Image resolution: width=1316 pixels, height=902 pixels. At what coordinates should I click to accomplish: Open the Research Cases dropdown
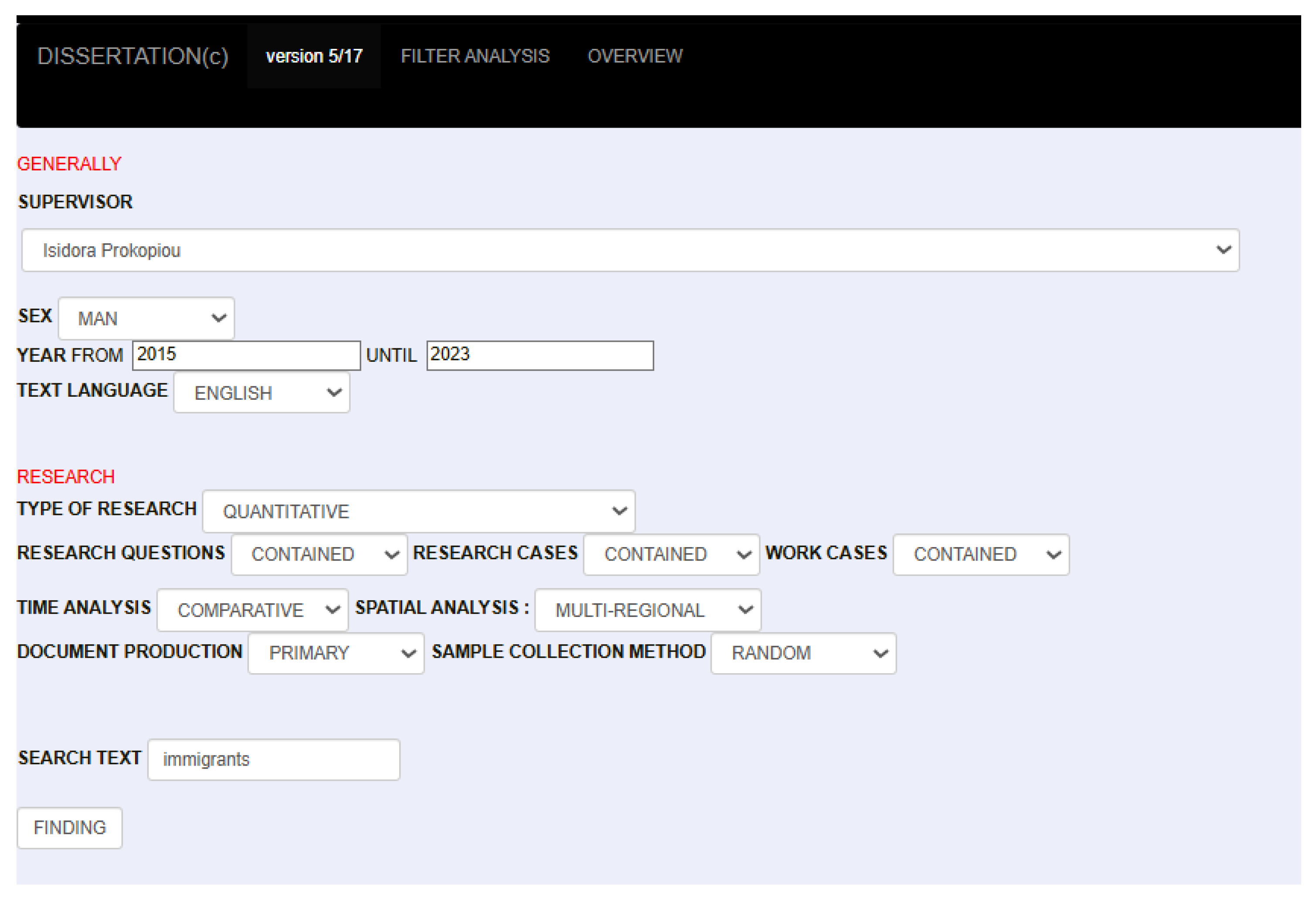pyautogui.click(x=671, y=554)
